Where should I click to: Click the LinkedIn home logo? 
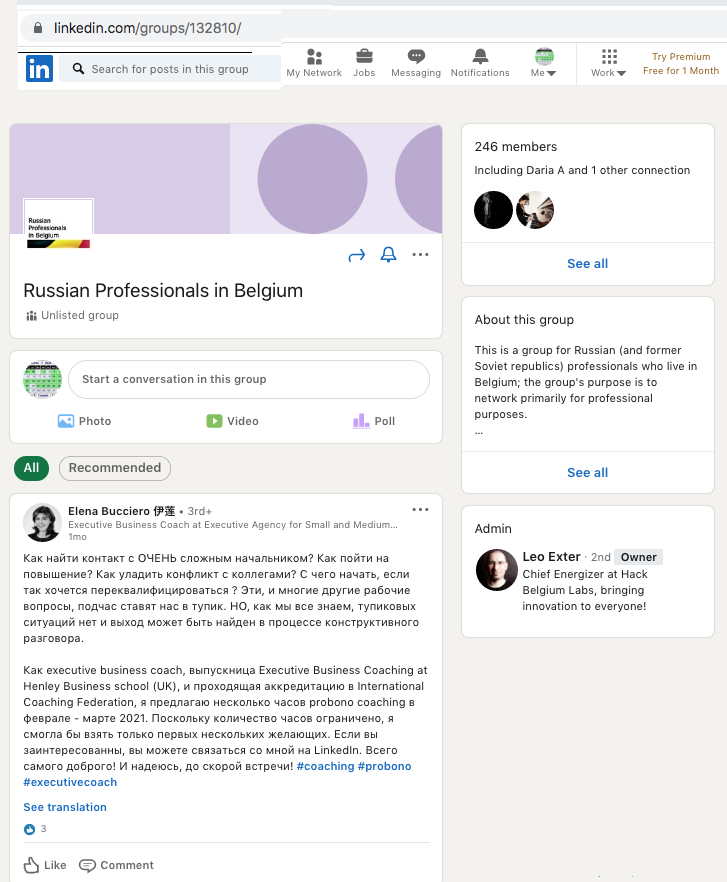(x=39, y=68)
